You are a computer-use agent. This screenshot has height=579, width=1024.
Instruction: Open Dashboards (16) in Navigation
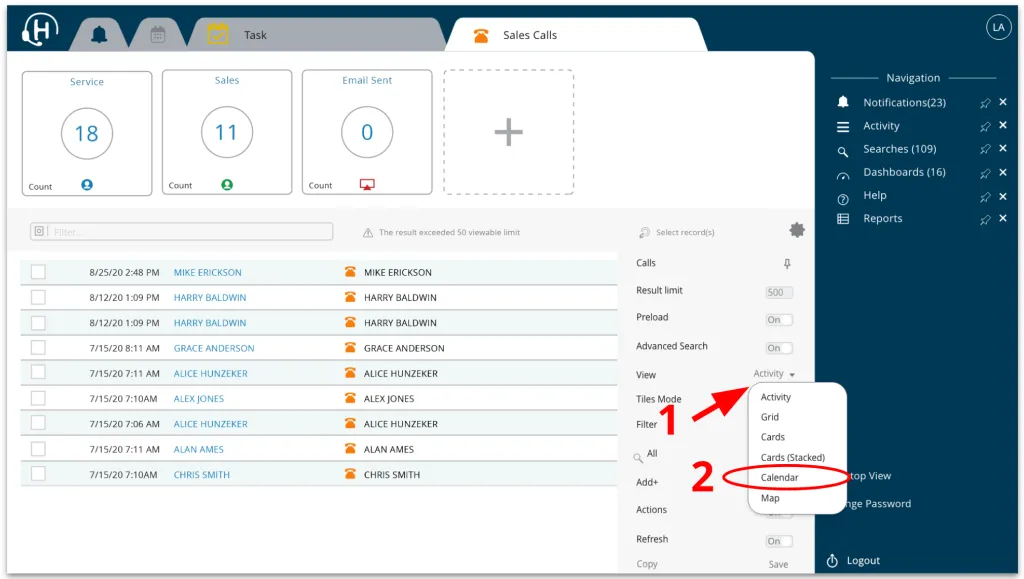[904, 172]
